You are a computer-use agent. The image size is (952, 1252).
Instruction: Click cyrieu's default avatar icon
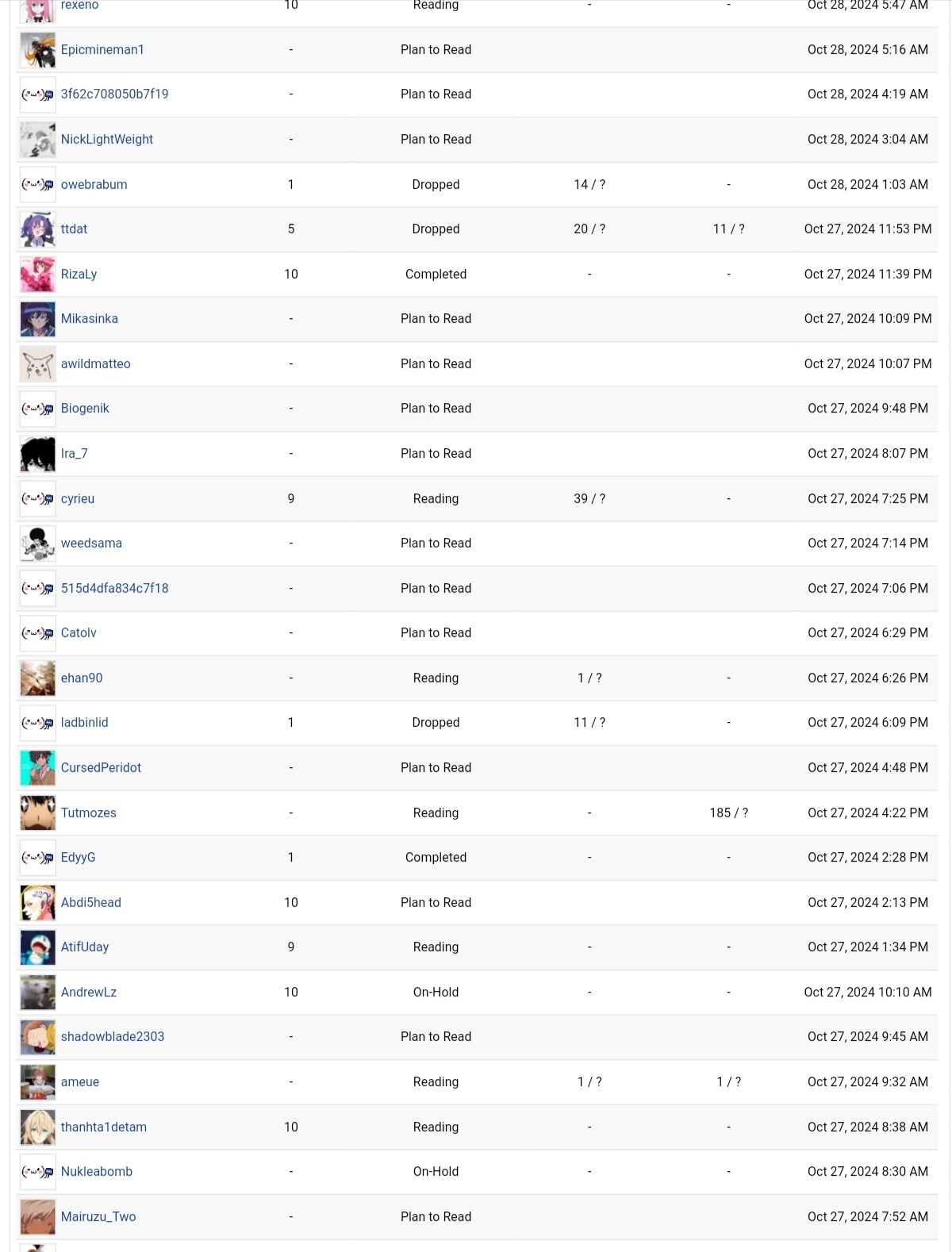(37, 499)
